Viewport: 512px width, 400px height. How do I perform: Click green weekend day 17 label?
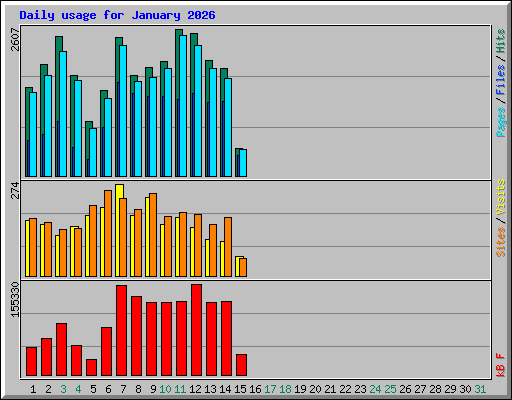[270, 389]
